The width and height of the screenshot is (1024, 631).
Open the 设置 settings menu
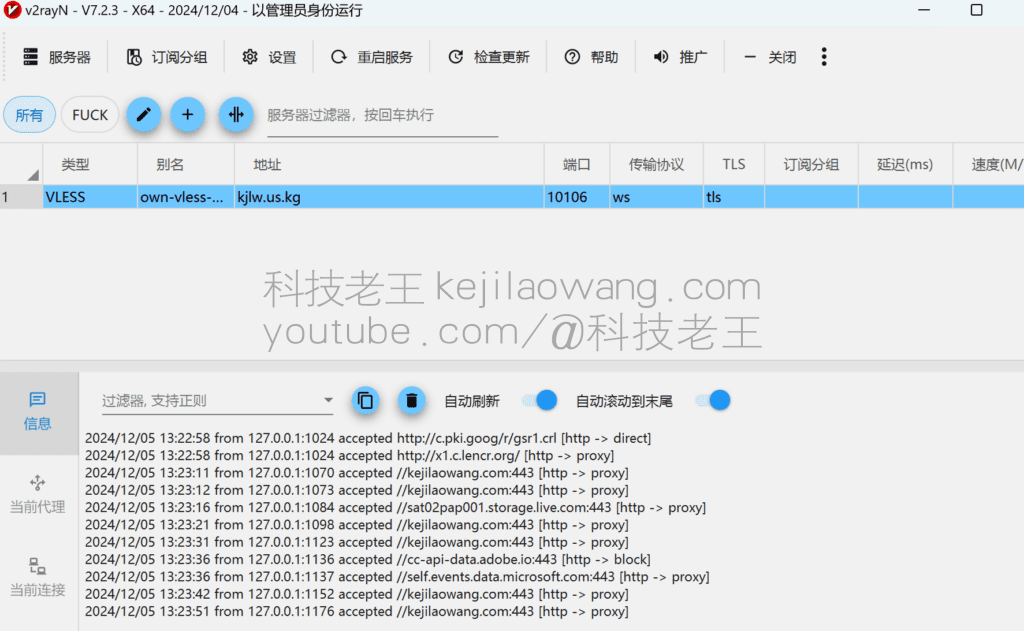coord(269,57)
